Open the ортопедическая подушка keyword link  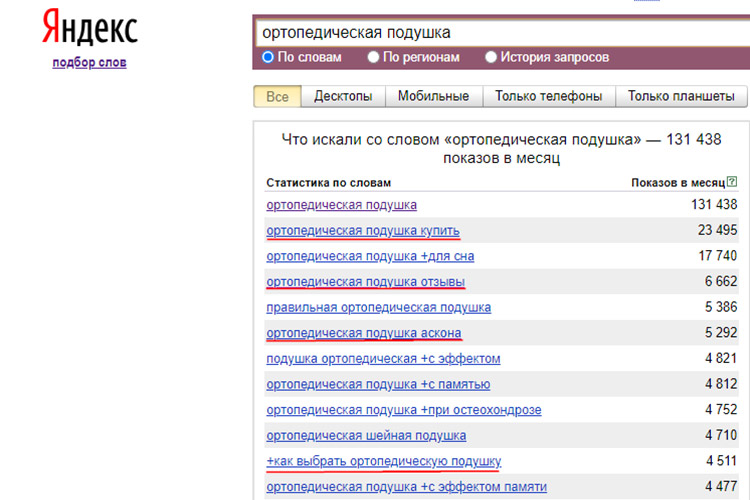coord(342,205)
